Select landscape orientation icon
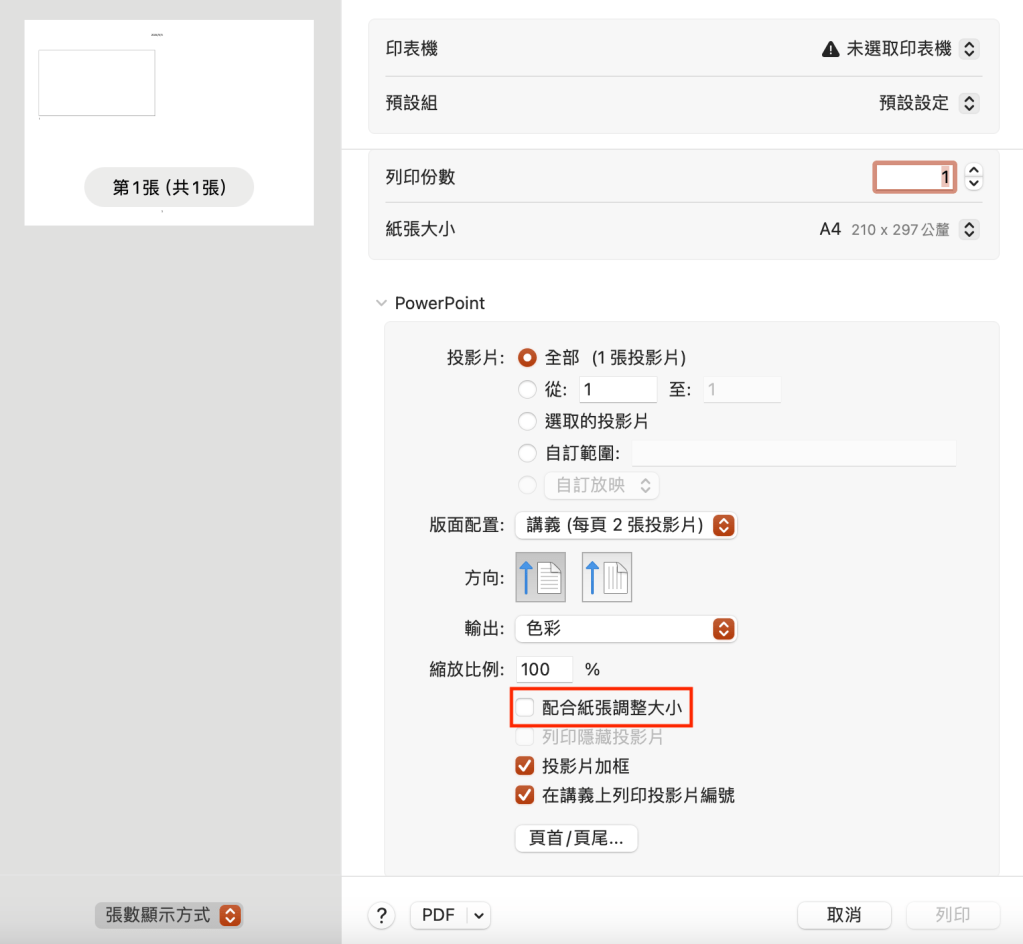Screen dimensions: 1023x944 (607, 577)
